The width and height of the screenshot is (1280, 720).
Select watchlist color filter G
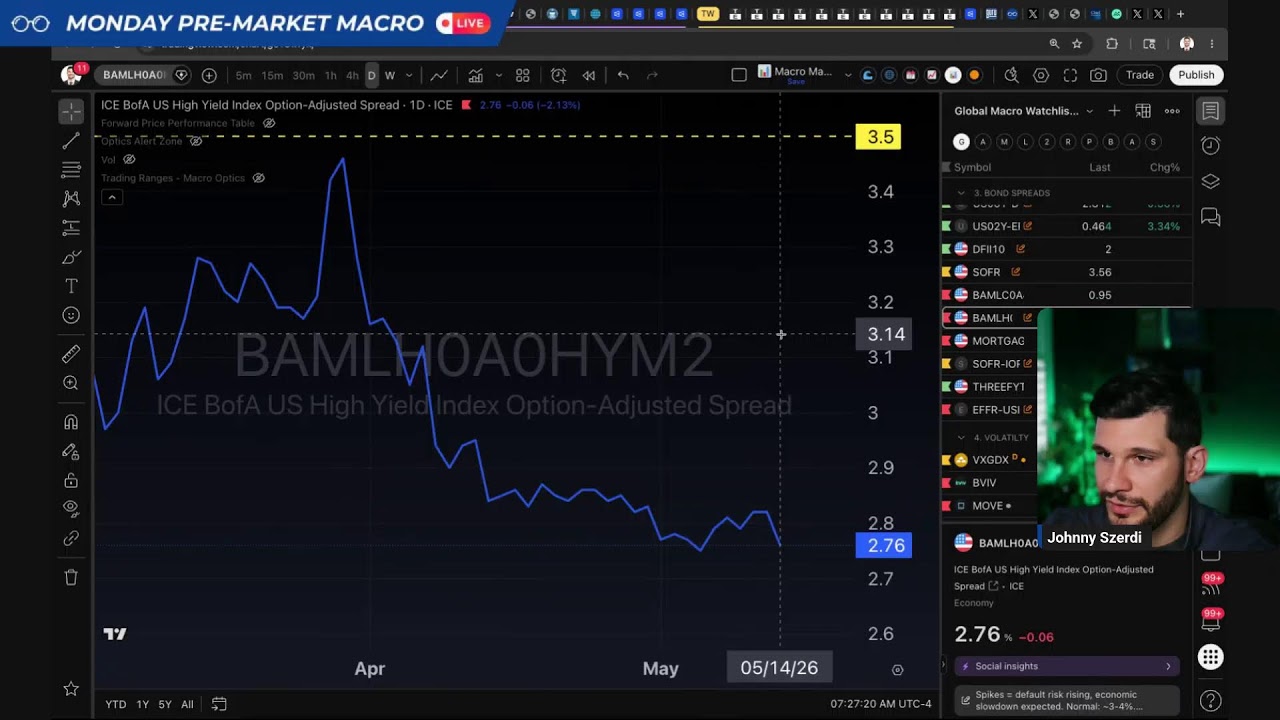tap(961, 142)
